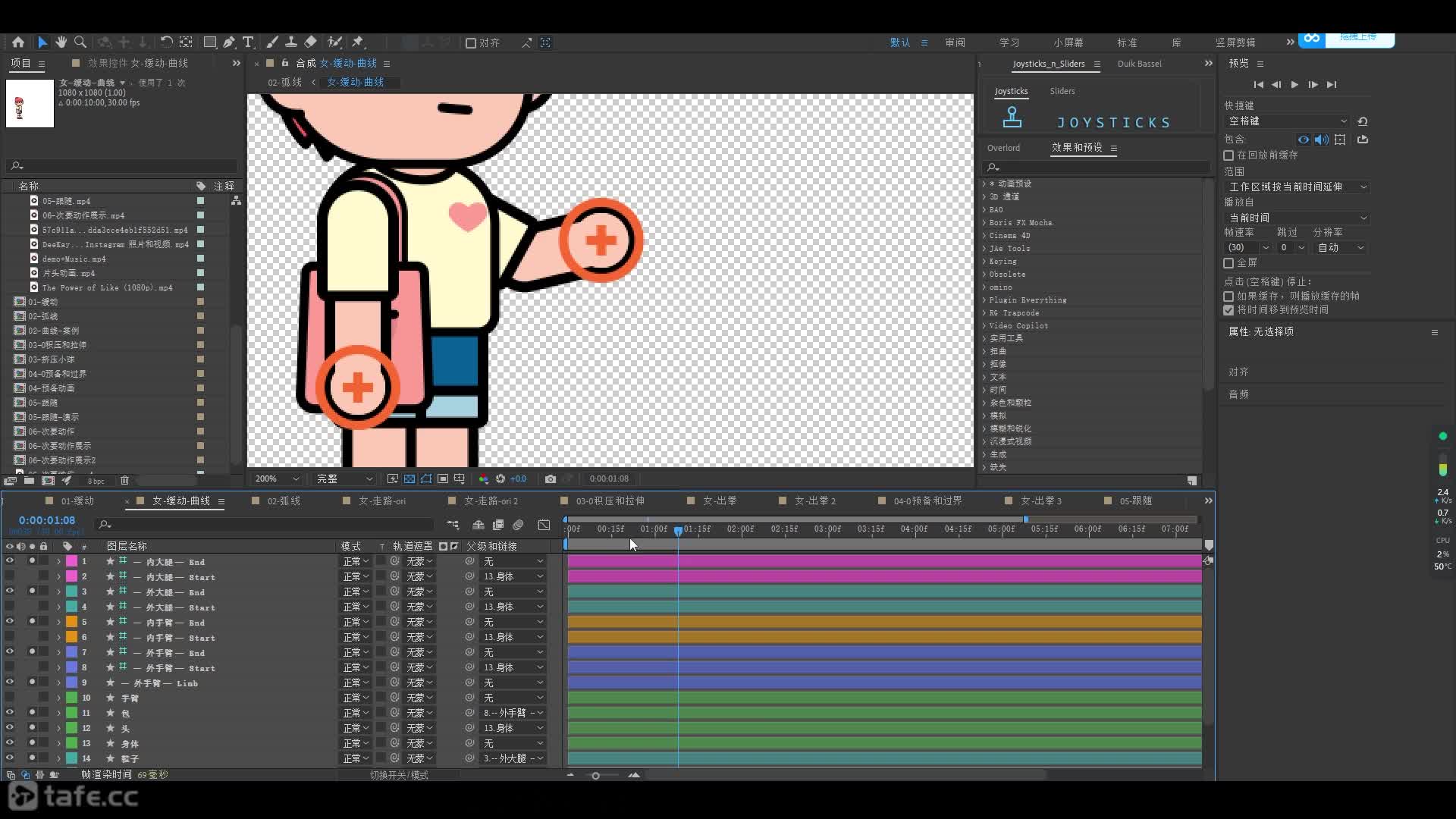Viewport: 1456px width, 819px height.
Task: Open the 完整 resolution dropdown
Action: click(344, 479)
